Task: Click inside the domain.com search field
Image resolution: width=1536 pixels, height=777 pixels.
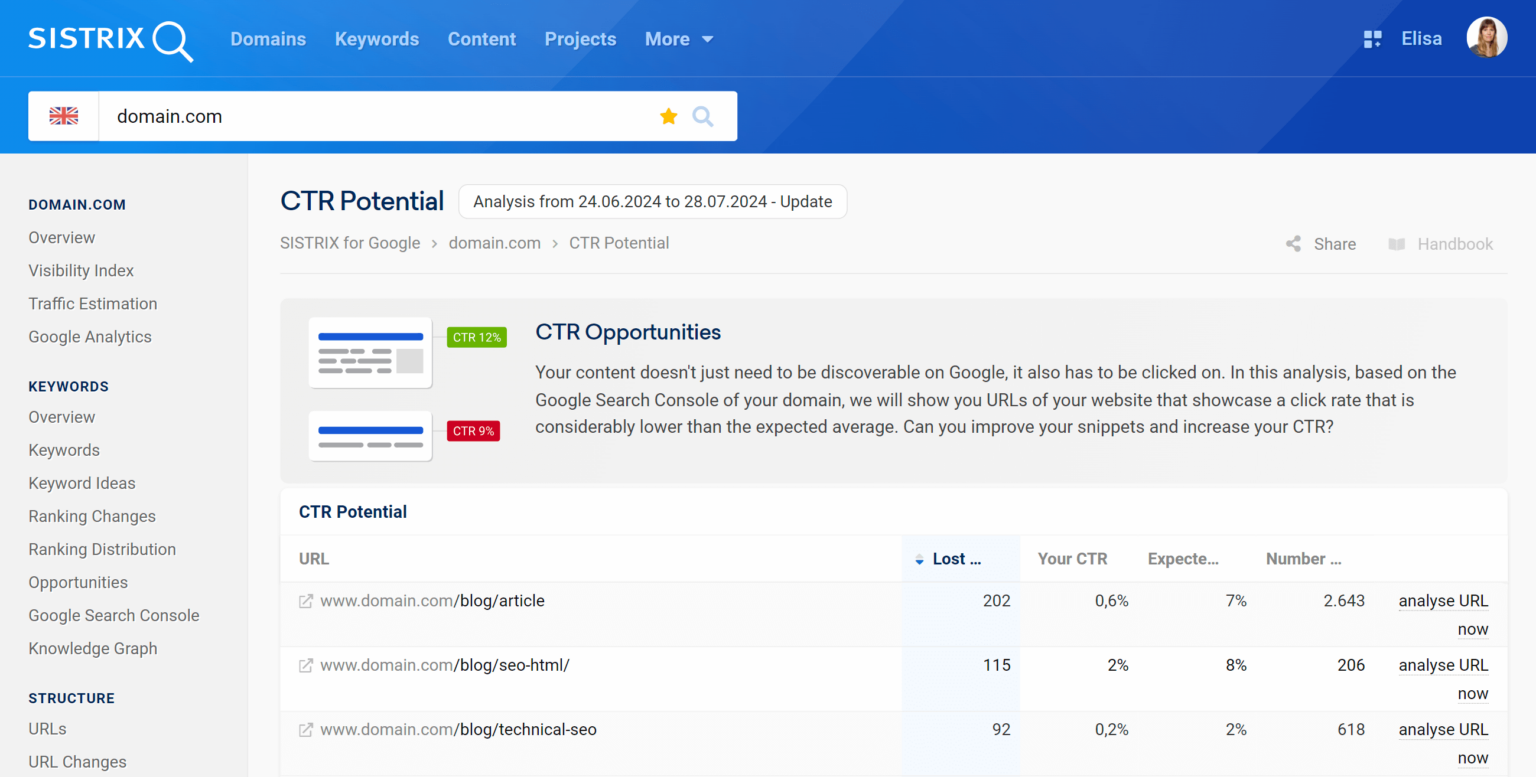Action: click(380, 117)
